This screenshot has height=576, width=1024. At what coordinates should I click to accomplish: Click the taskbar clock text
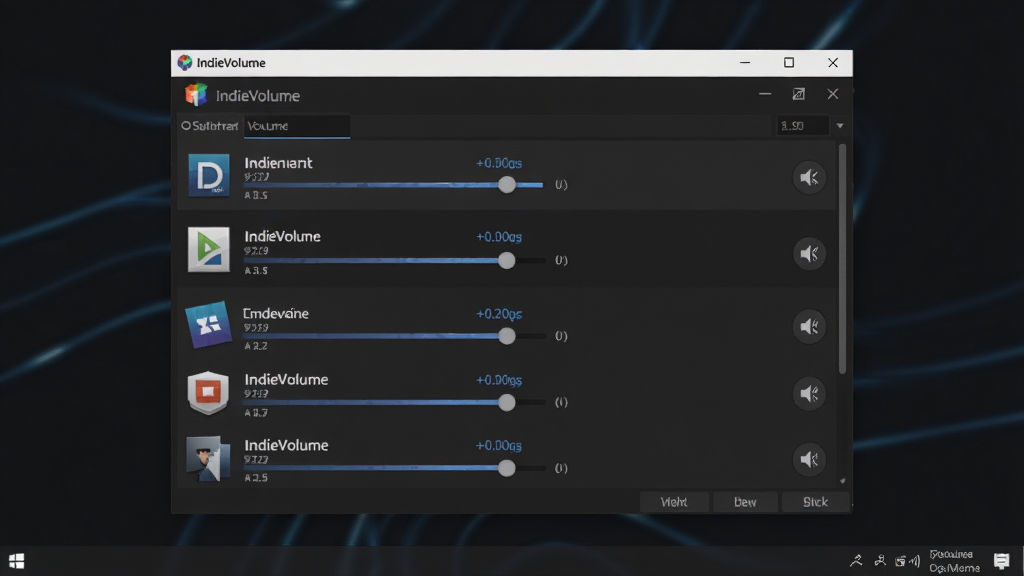(x=954, y=561)
